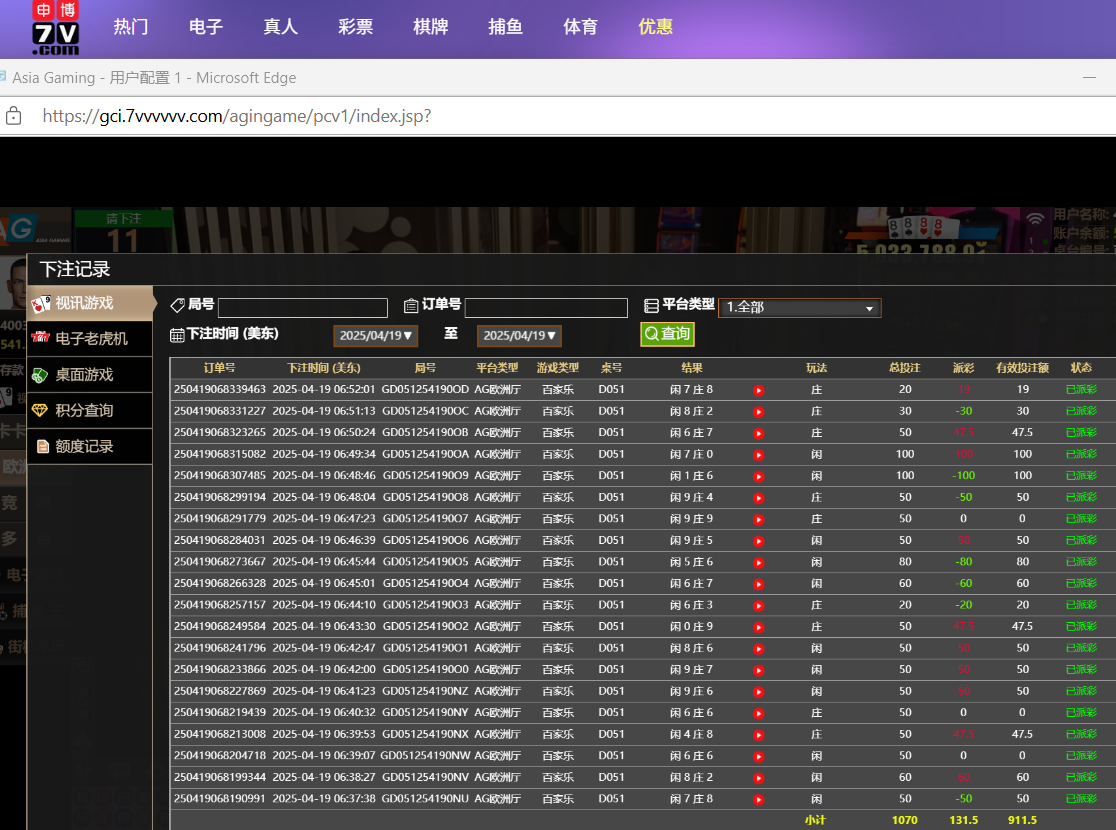Open the end date 2025/04/19 picker
Screen dimensions: 1116x830
(519, 336)
